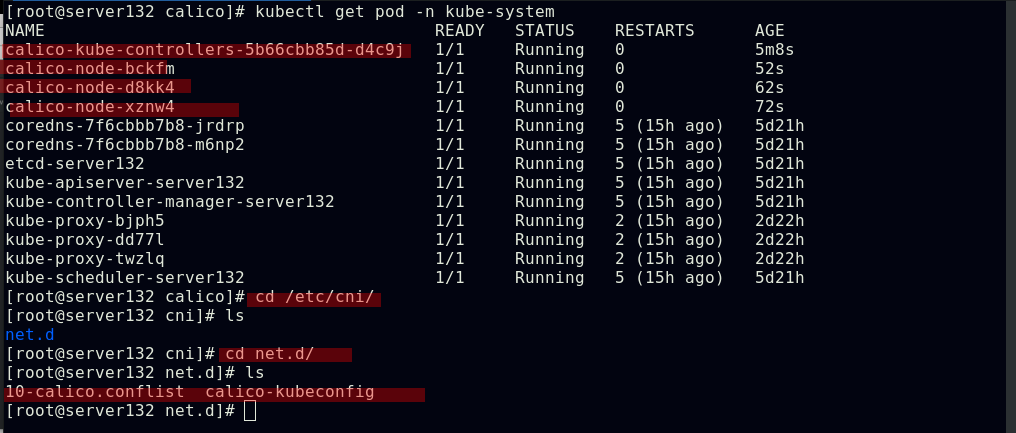The image size is (1016, 433).
Task: Select the calico-node-bckfm pod entry
Action: click(90, 68)
